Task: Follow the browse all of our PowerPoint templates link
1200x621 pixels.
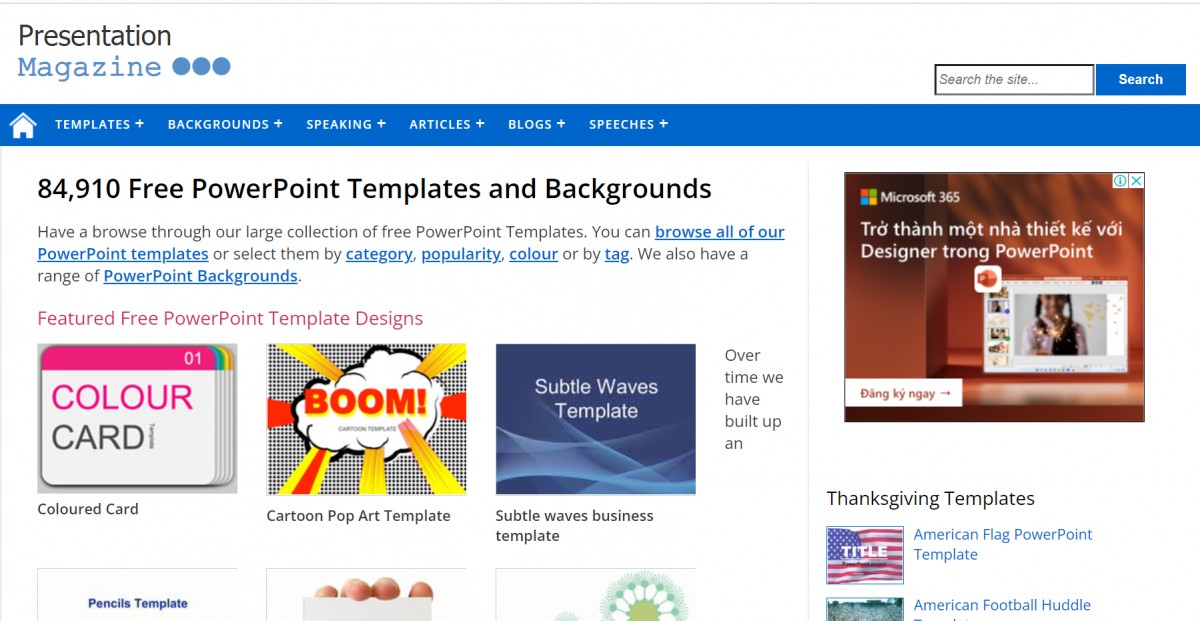Action: click(411, 243)
